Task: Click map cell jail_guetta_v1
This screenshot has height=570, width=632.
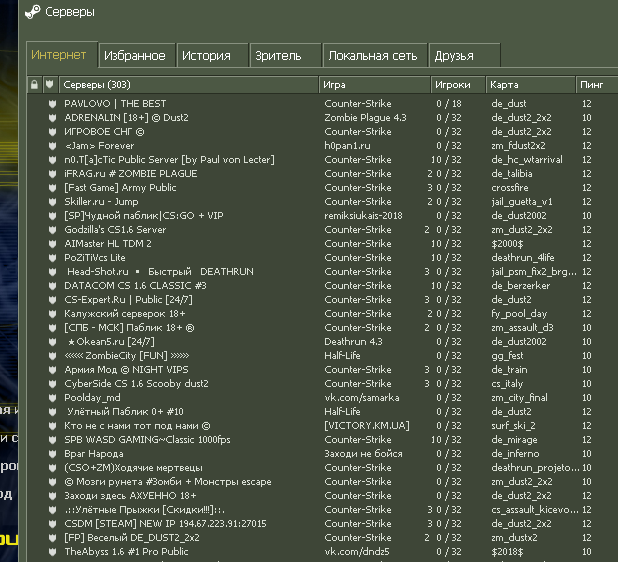Action: 522,202
